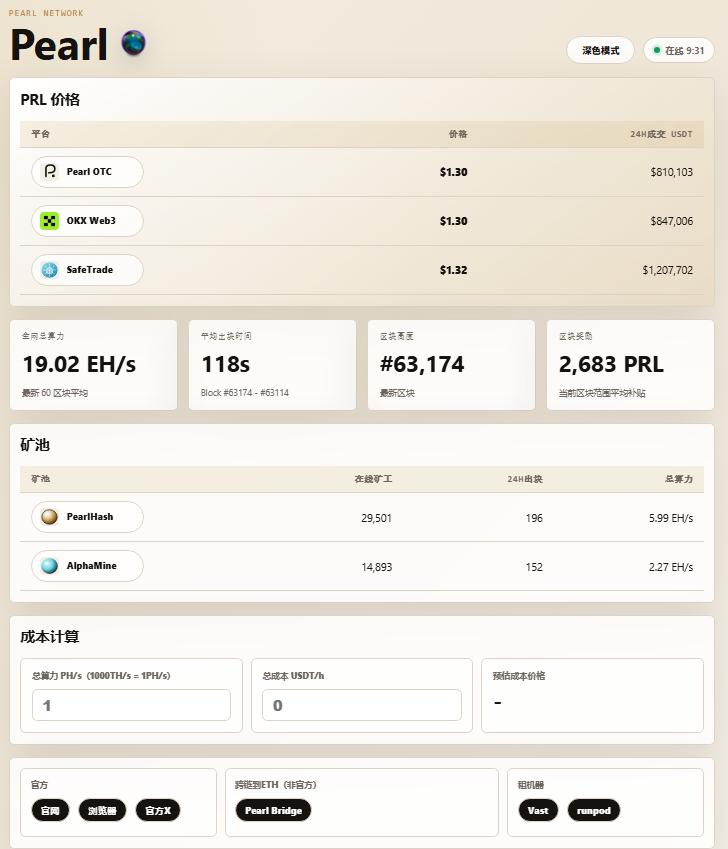
Task: Click the Block #63174 - #63114 text
Action: pyautogui.click(x=245, y=393)
